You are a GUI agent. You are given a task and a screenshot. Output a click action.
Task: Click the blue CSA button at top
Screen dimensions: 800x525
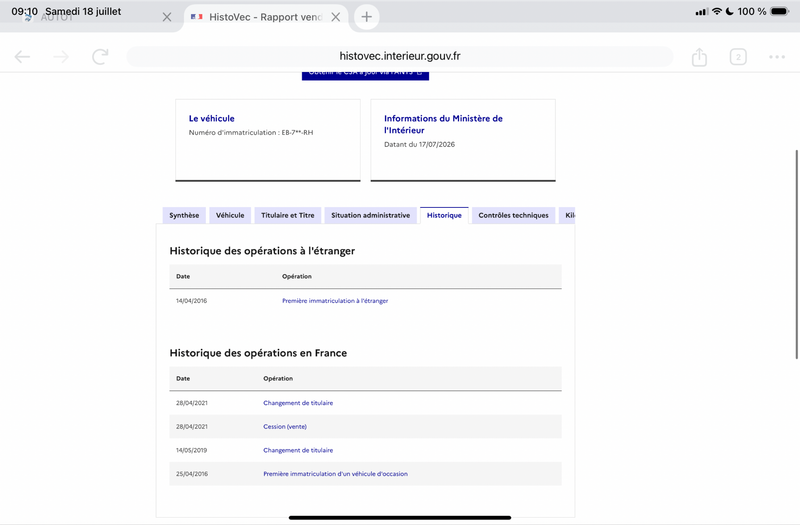tap(365, 76)
